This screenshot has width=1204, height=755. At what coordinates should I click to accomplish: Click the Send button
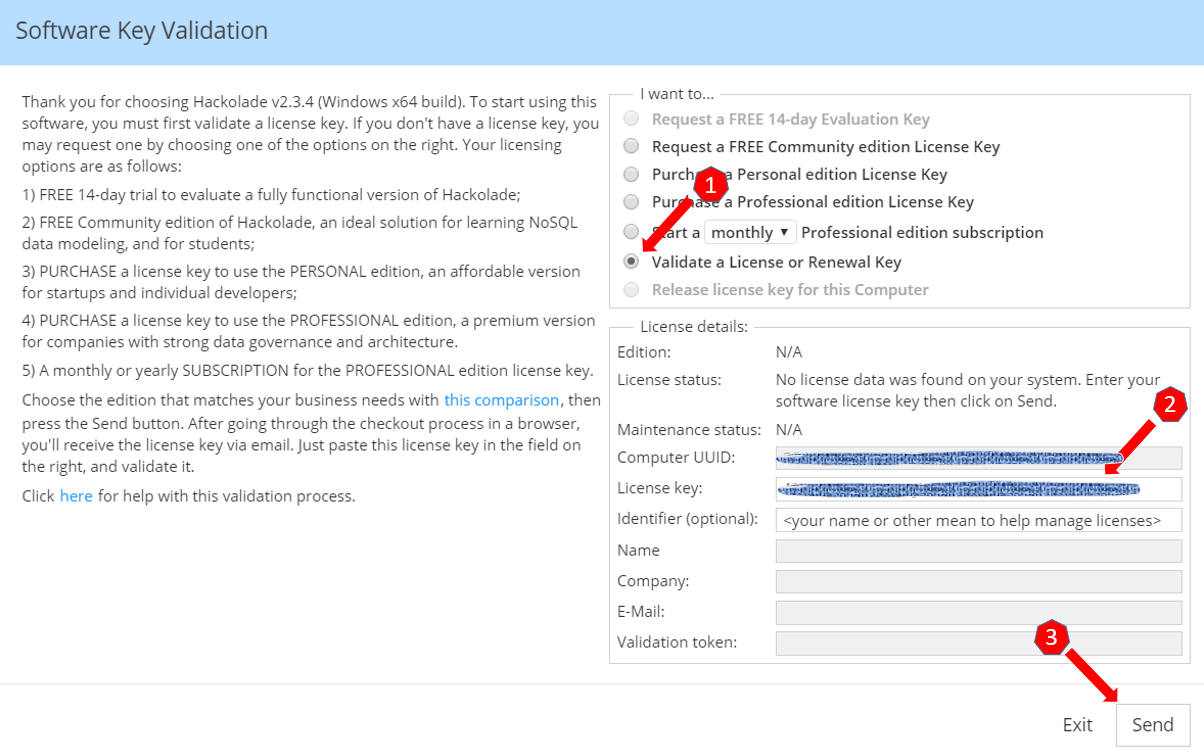point(1152,725)
